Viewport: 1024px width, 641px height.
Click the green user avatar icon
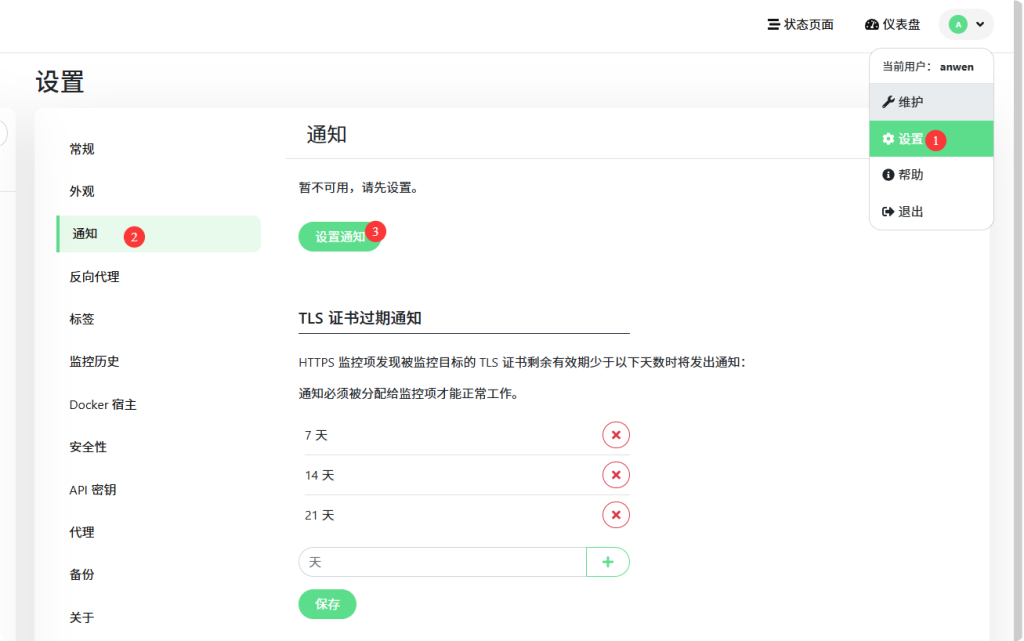[958, 25]
